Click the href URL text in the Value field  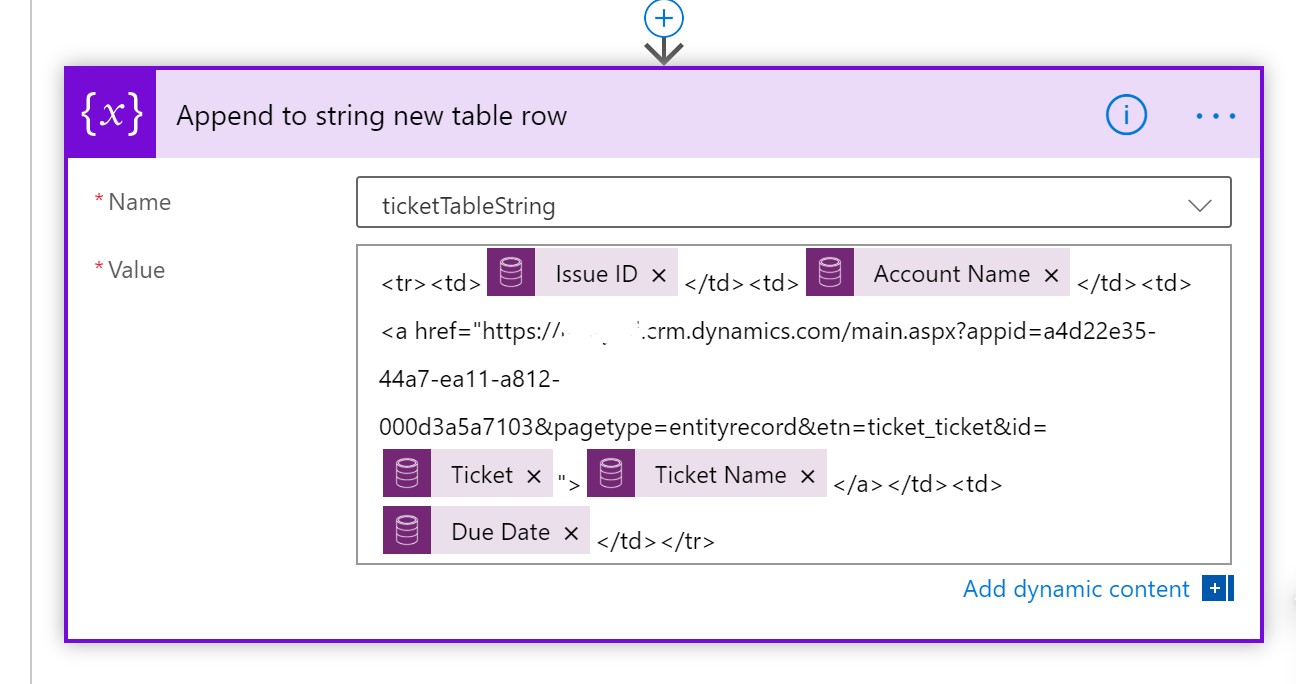coord(768,379)
